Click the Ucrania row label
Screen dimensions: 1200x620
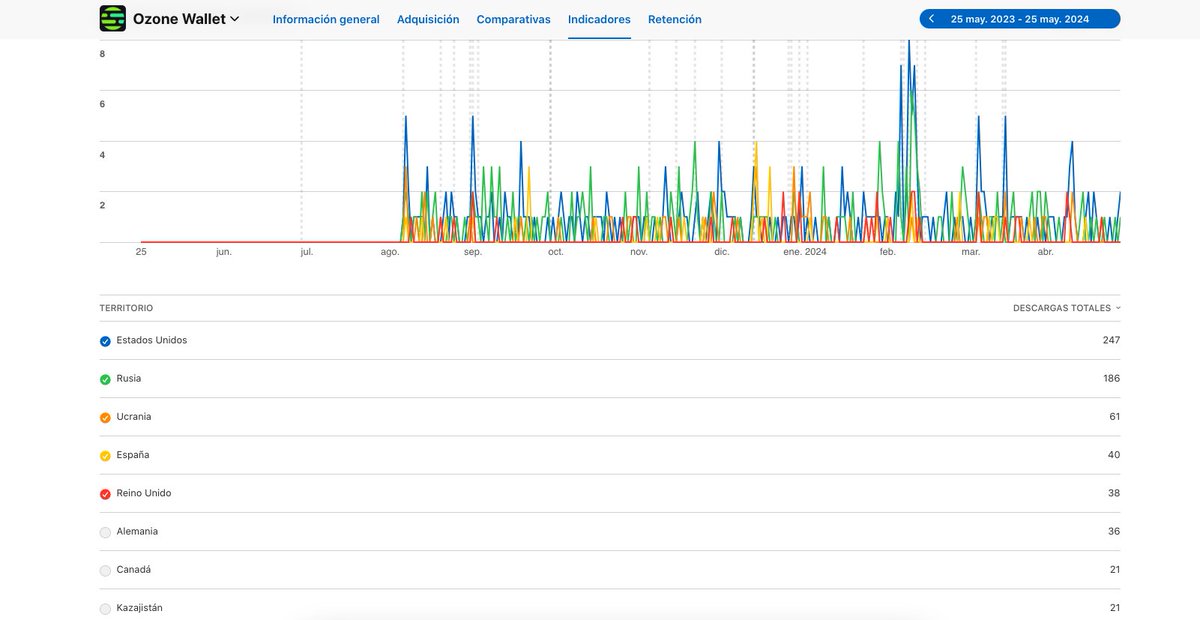tap(134, 416)
